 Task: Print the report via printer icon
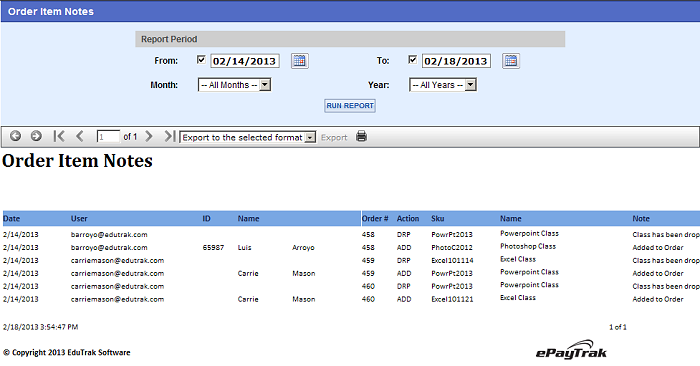click(x=362, y=136)
